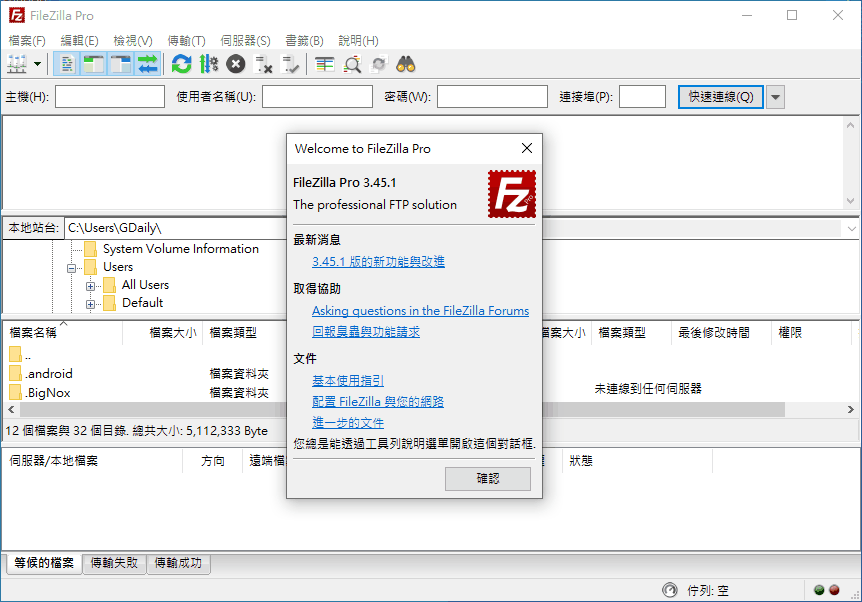The height and width of the screenshot is (602, 862).
Task: Focus the 連接埠(P) port field
Action: [x=642, y=97]
